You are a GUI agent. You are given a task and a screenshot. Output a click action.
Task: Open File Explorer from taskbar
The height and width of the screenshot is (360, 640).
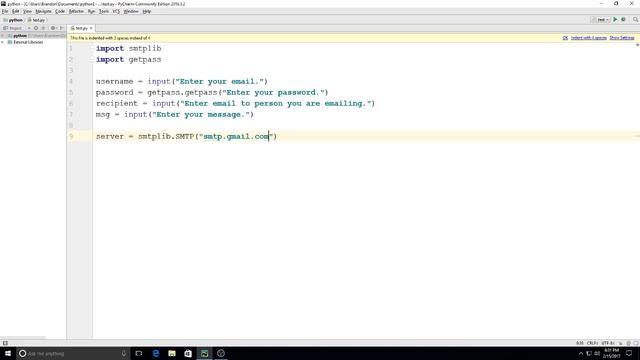(172, 353)
